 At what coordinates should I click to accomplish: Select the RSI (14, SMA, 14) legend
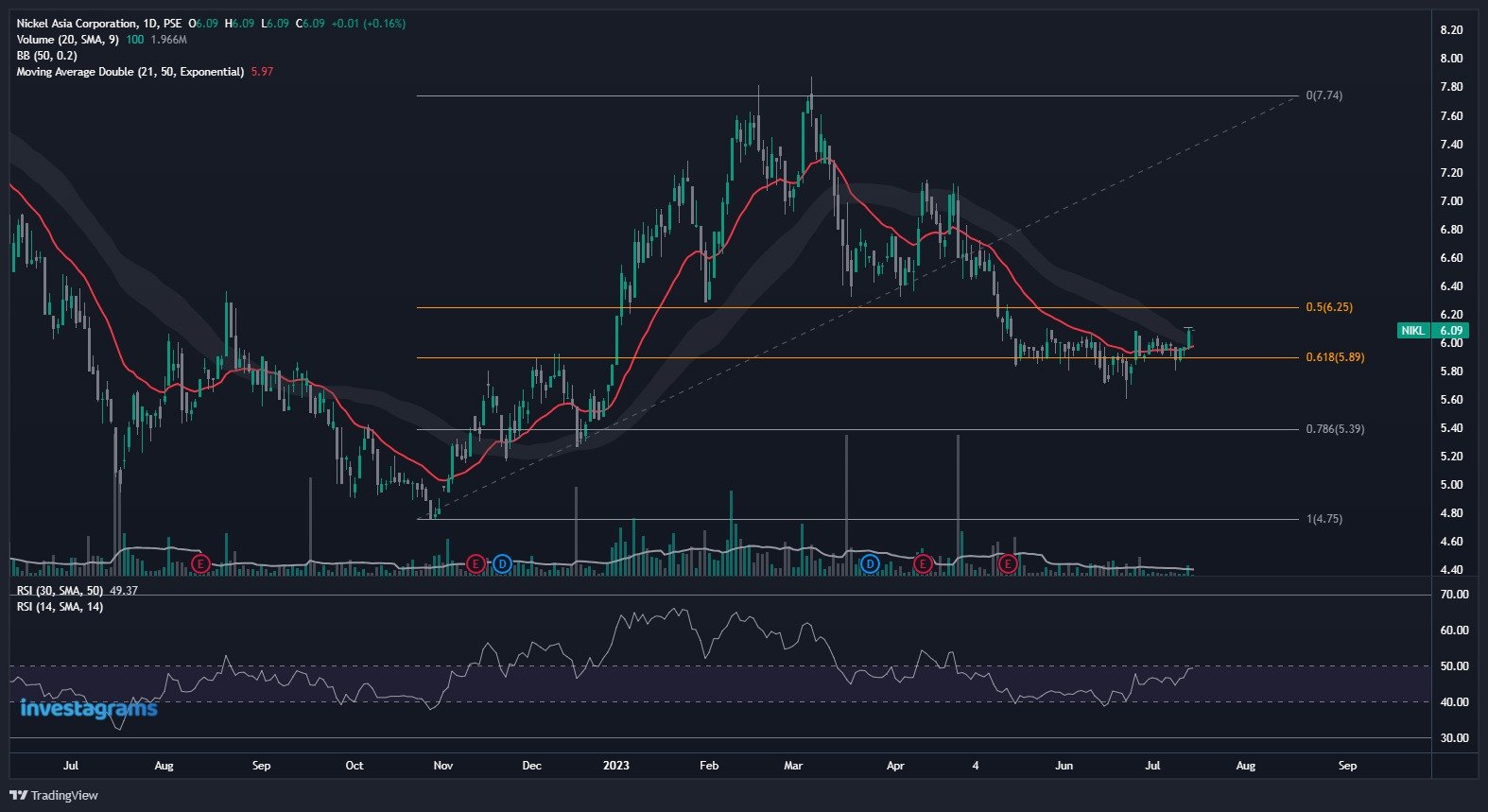tap(61, 607)
